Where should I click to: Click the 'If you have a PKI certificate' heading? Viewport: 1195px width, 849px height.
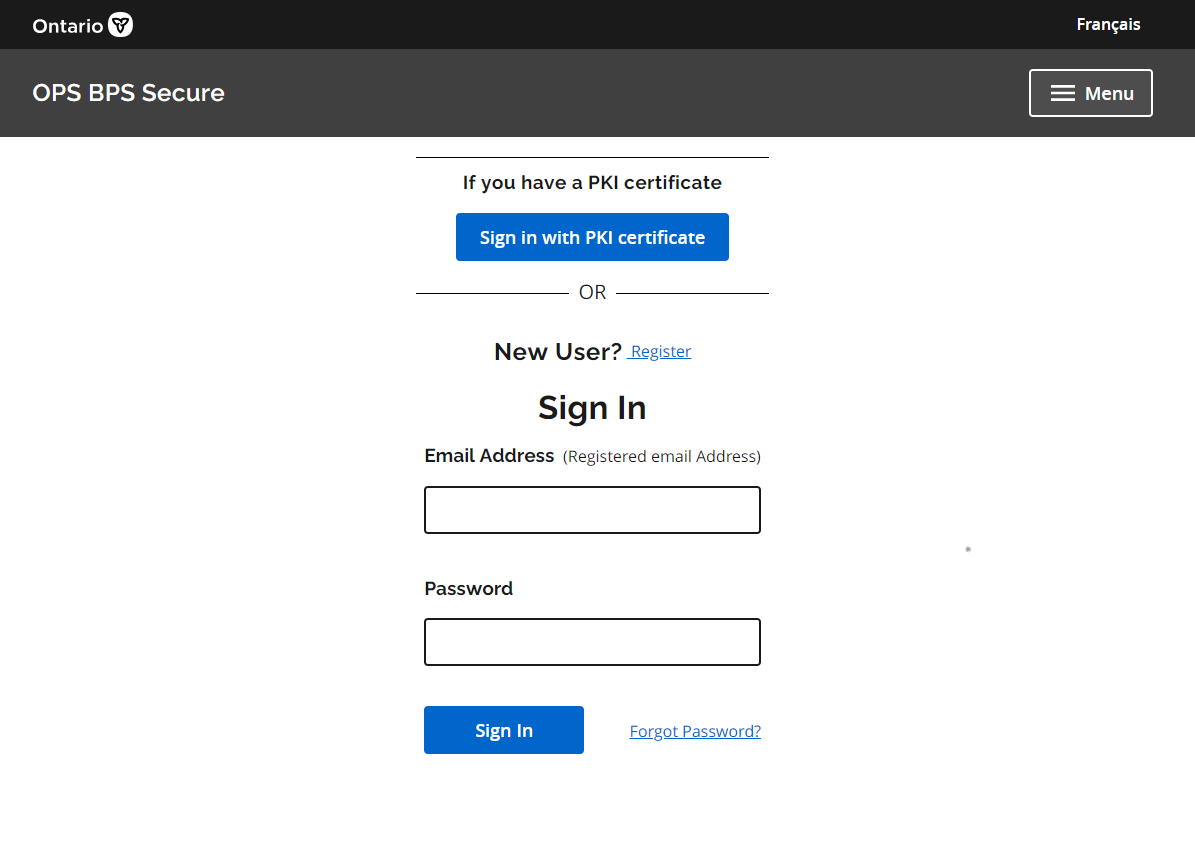coord(592,183)
